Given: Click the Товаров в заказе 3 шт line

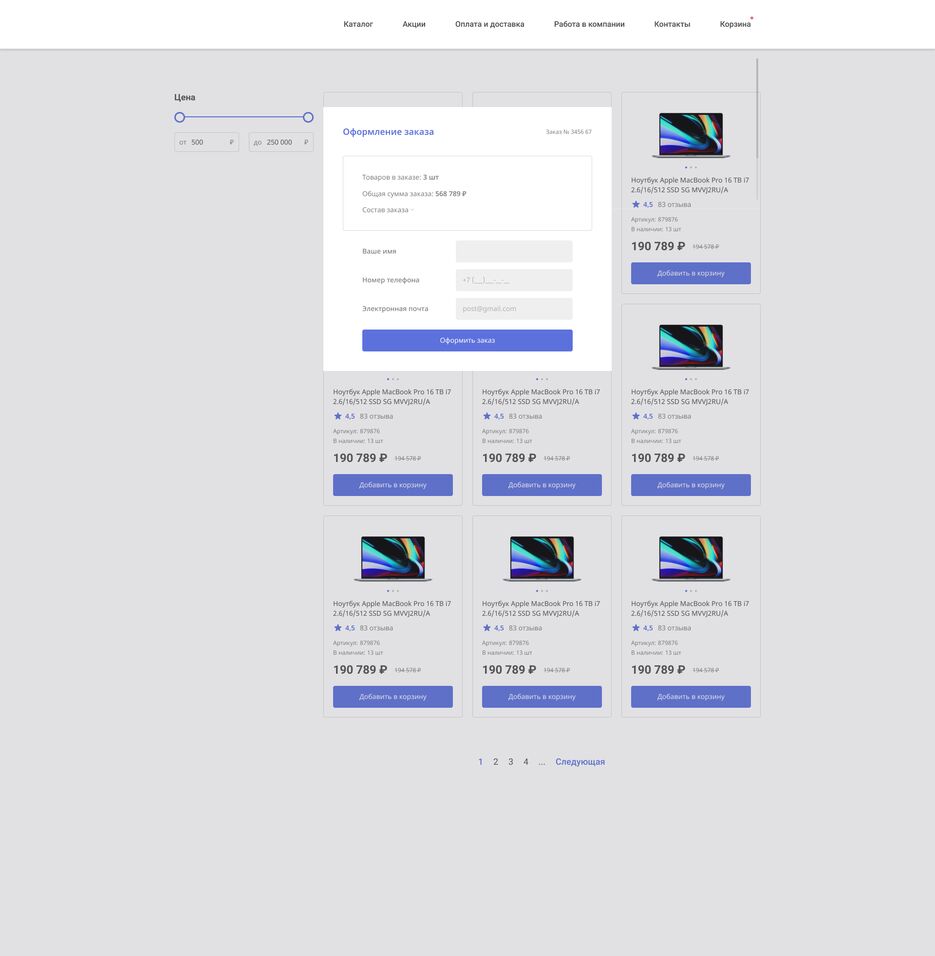Looking at the screenshot, I should (400, 177).
